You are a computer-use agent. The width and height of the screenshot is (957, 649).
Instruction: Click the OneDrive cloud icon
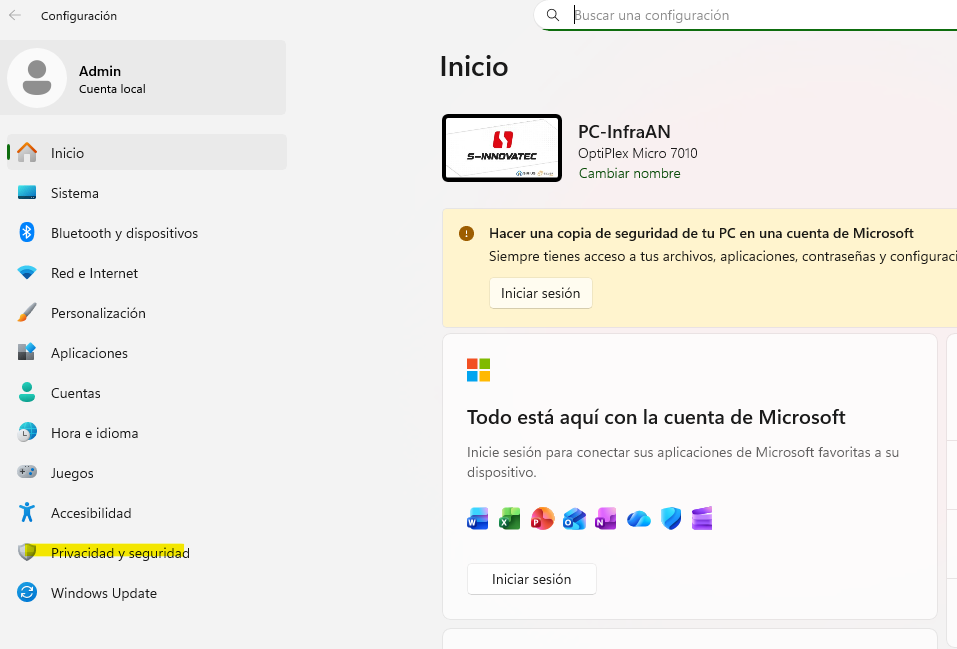pyautogui.click(x=638, y=519)
